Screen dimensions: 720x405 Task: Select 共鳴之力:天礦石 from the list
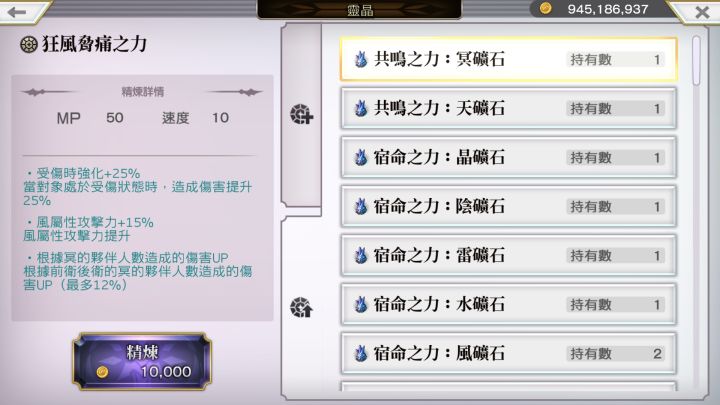[508, 108]
